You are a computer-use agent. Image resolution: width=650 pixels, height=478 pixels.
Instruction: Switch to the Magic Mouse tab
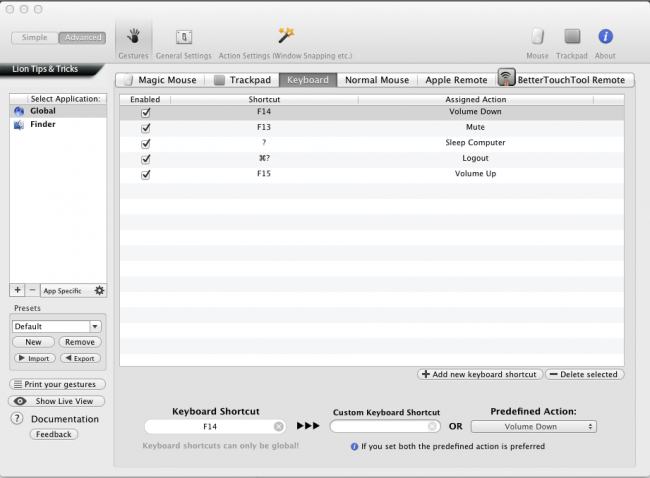pos(160,80)
